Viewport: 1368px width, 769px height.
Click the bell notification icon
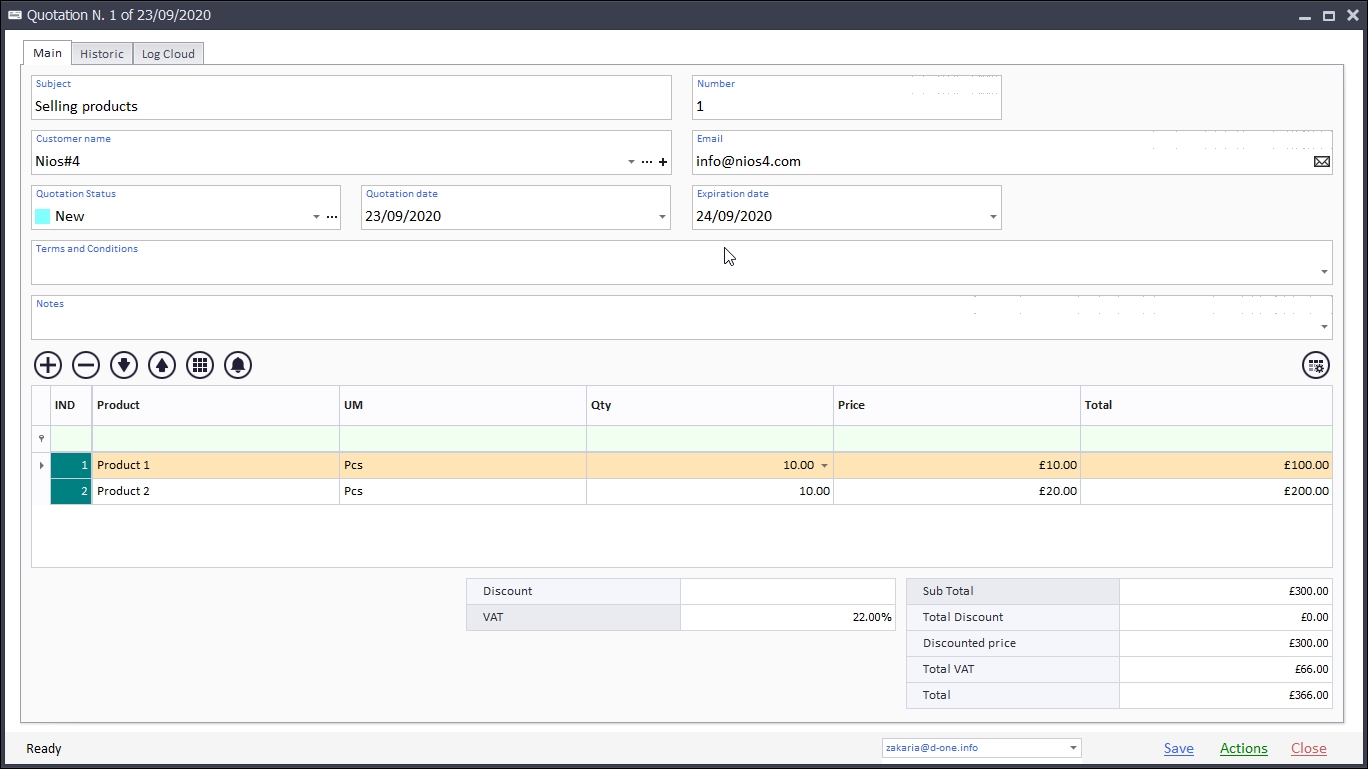pyautogui.click(x=238, y=365)
